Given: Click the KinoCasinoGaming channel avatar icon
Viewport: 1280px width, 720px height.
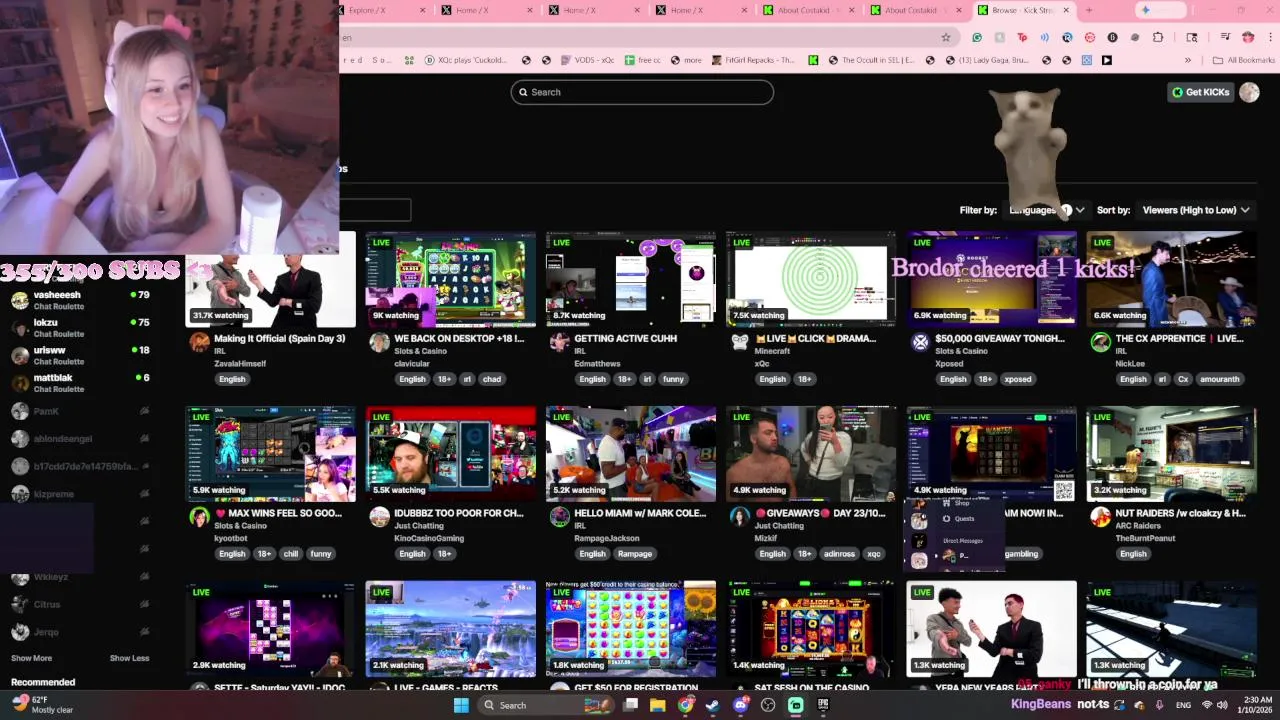Looking at the screenshot, I should pos(380,517).
